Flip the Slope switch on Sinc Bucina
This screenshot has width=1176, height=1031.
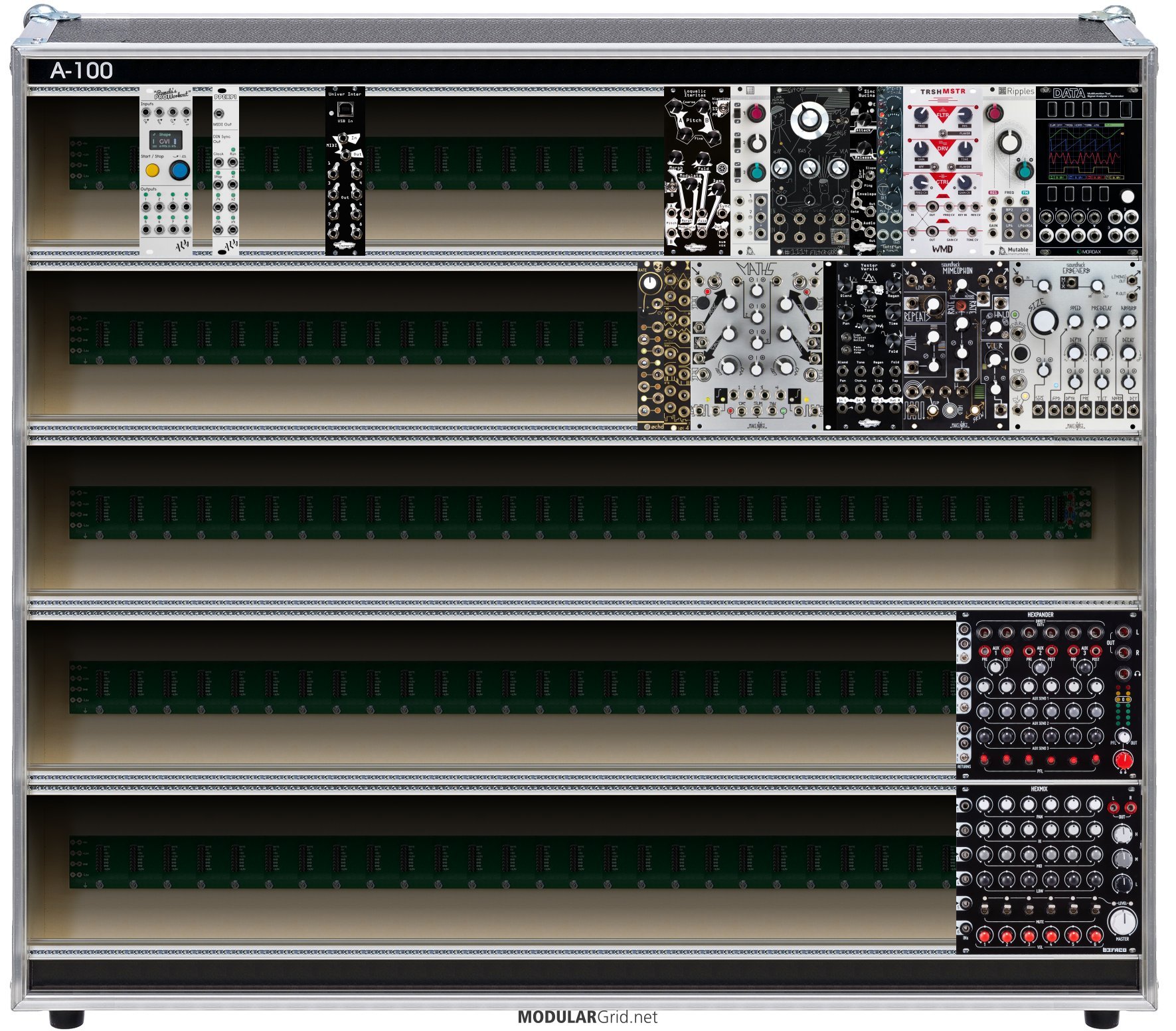coord(869,175)
